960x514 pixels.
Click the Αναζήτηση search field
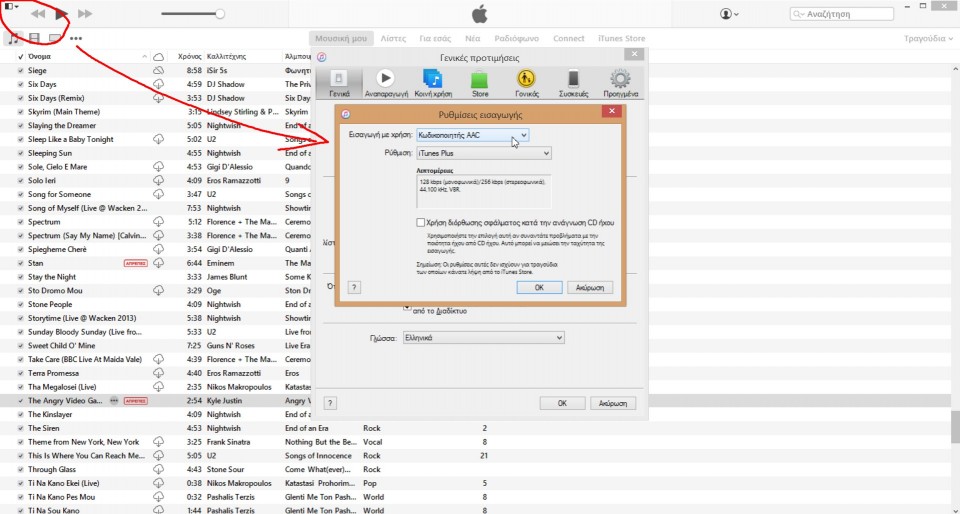coord(842,14)
